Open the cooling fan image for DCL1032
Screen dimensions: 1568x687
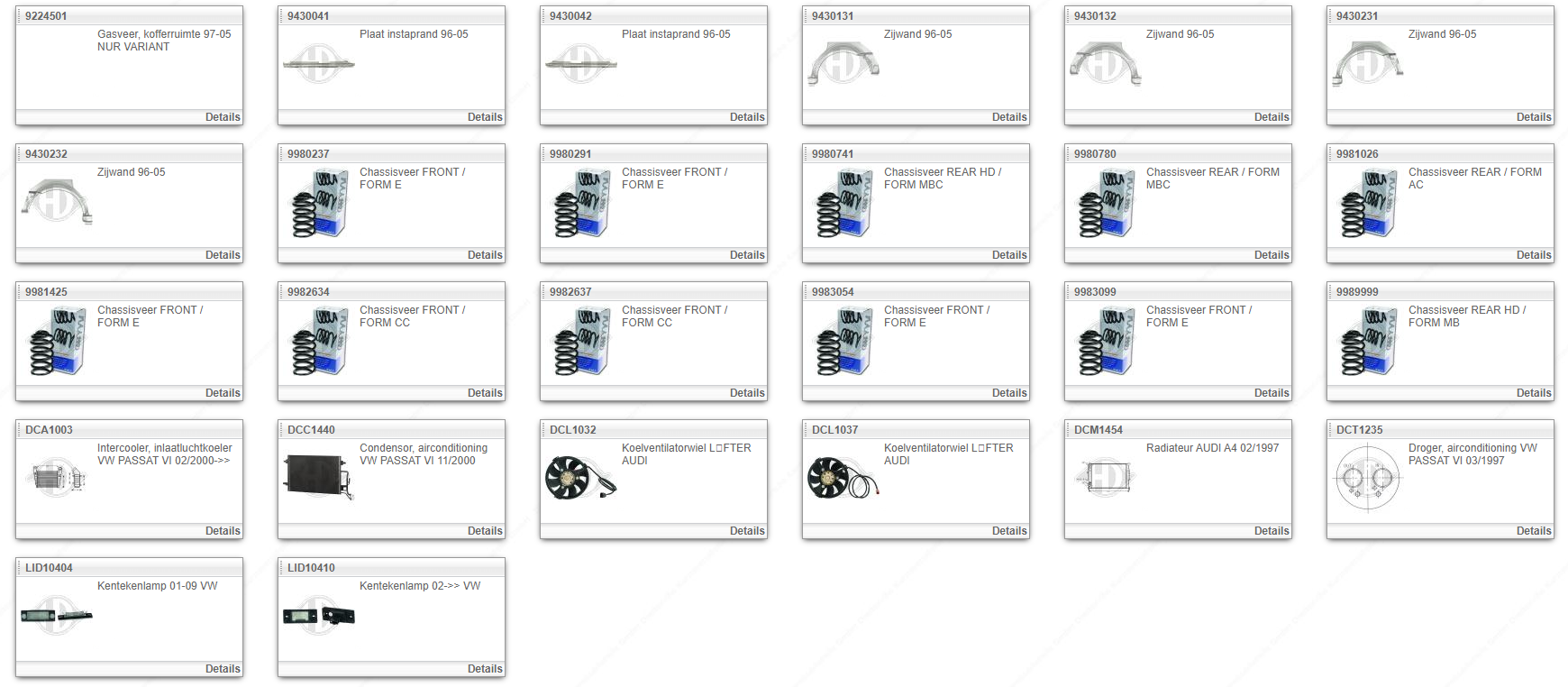tap(580, 478)
